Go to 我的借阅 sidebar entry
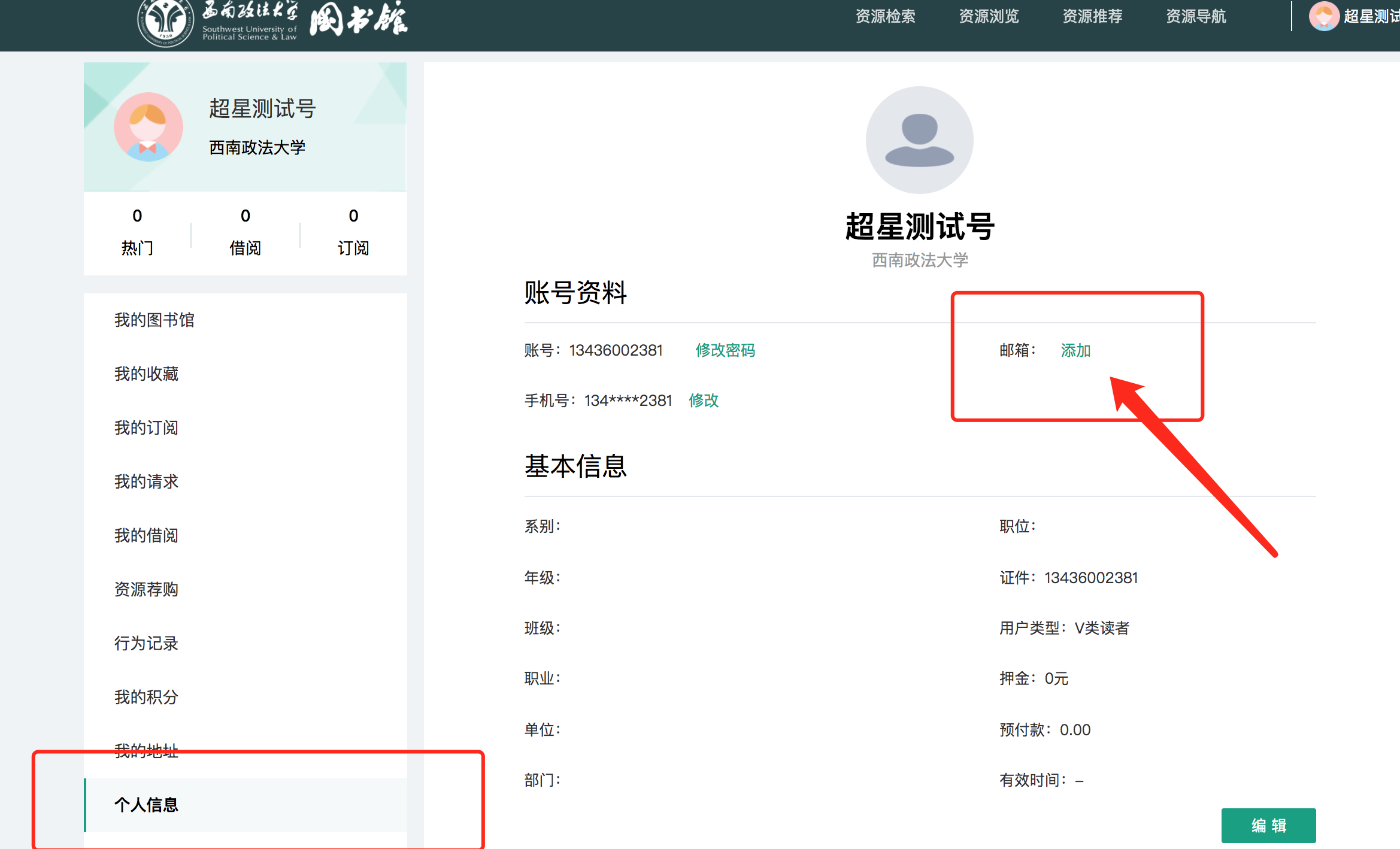1400x849 pixels. 146,535
